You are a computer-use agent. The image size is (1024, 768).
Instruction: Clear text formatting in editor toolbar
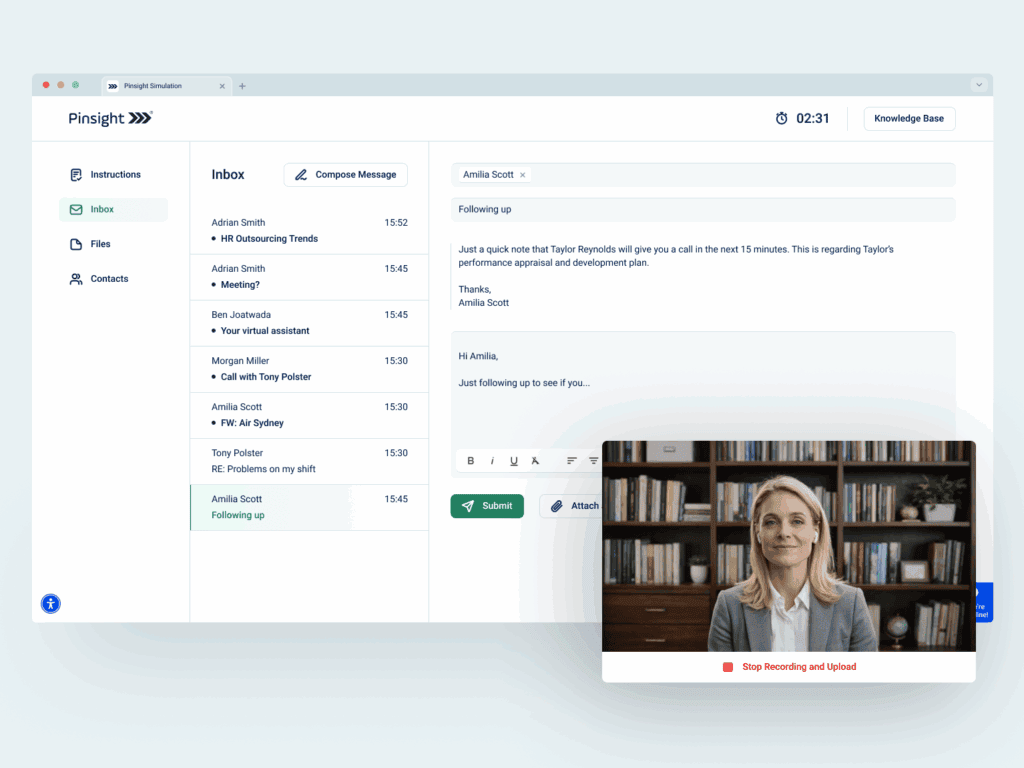coord(536,461)
